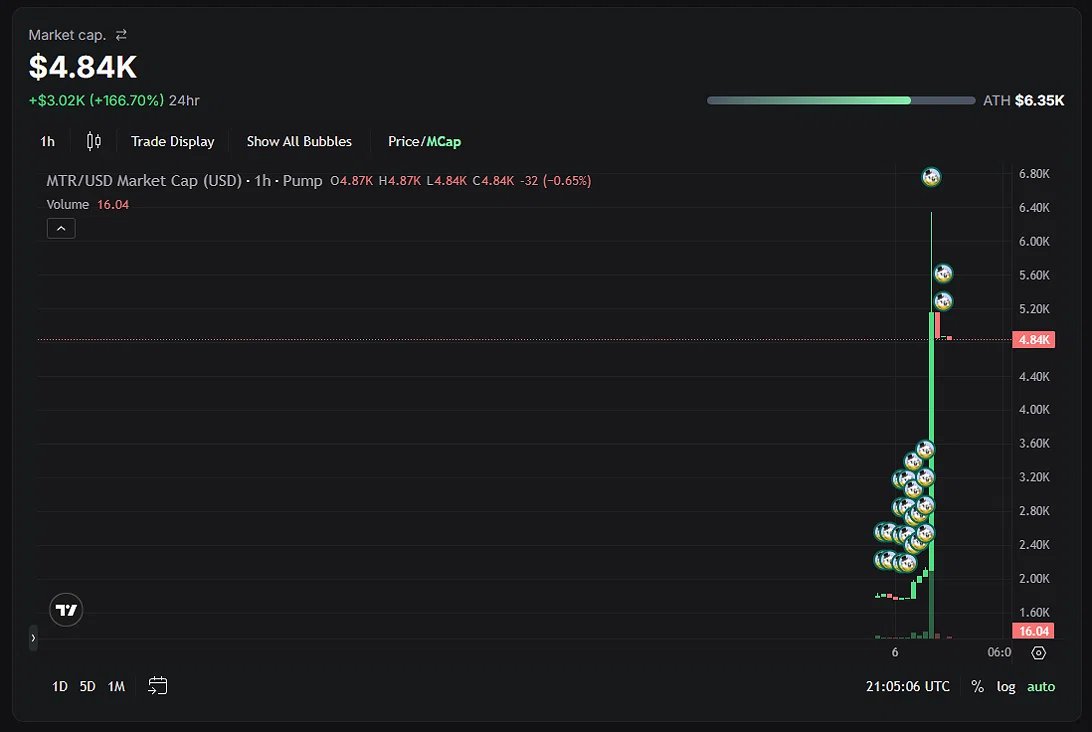This screenshot has height=732, width=1092.
Task: Click Show All Bubbles button
Action: pos(299,141)
